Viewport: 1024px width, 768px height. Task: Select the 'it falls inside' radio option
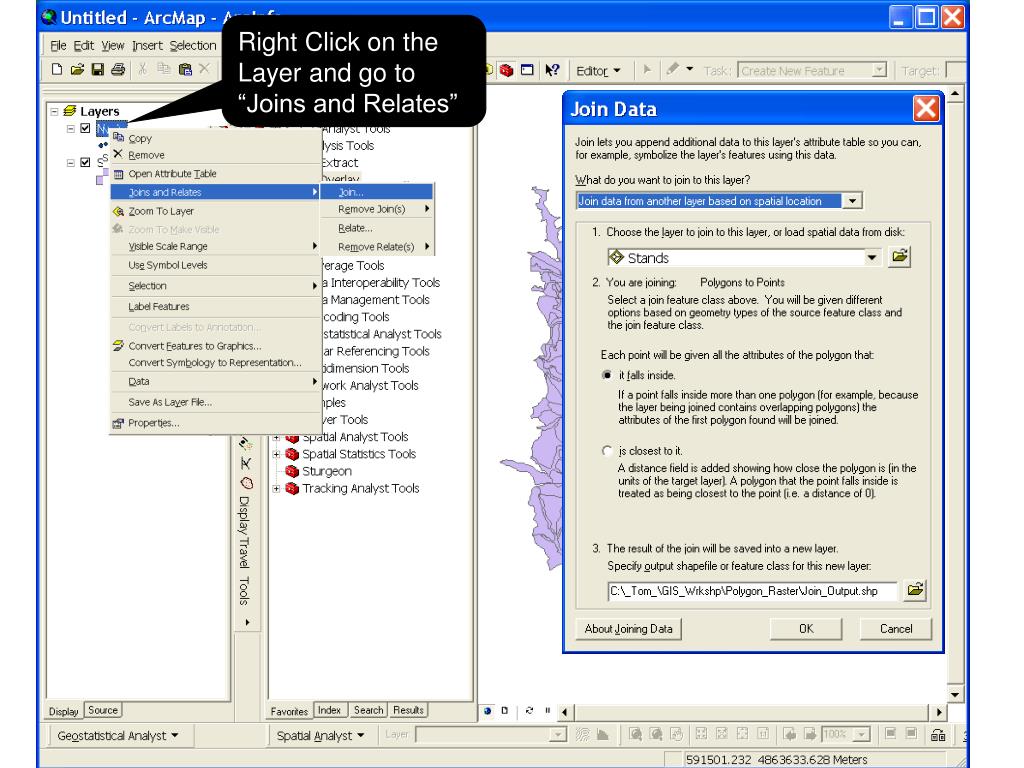(x=607, y=375)
